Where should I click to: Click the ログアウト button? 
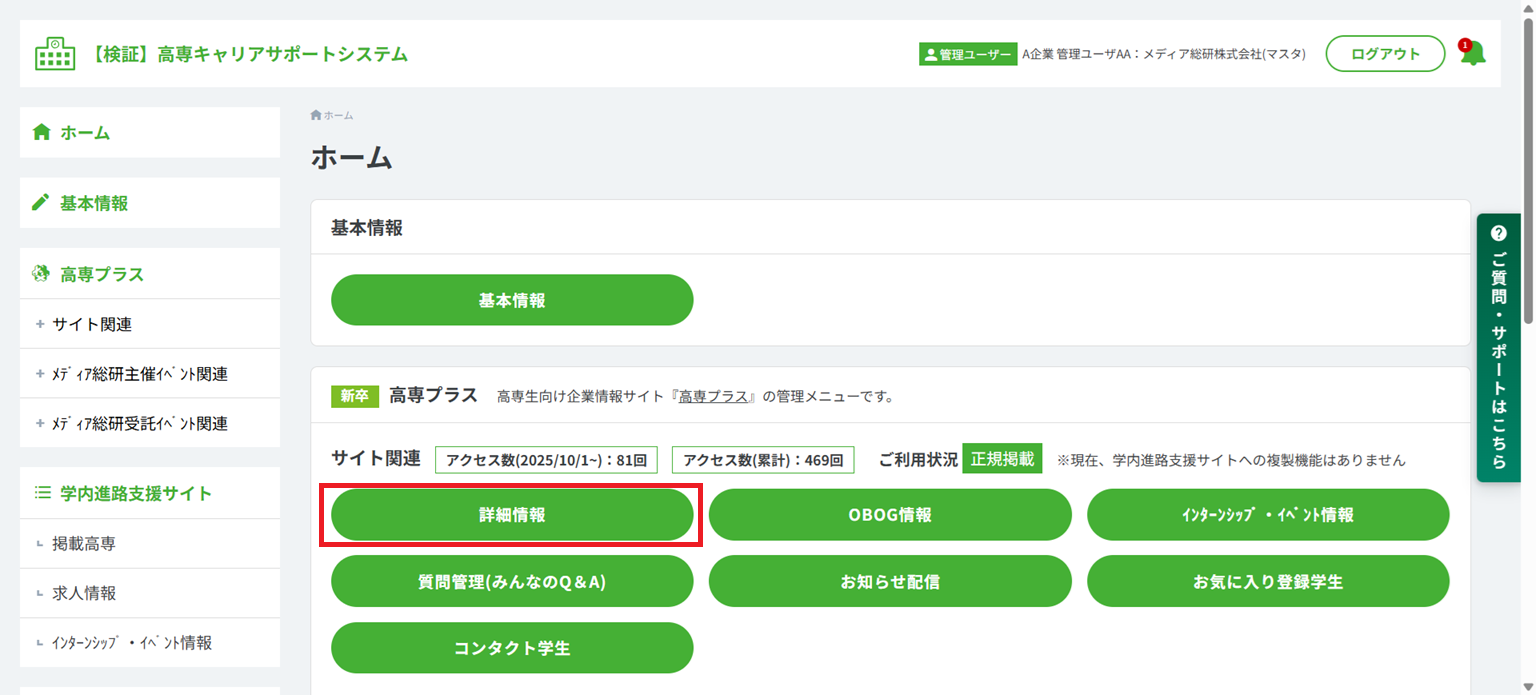coord(1385,54)
